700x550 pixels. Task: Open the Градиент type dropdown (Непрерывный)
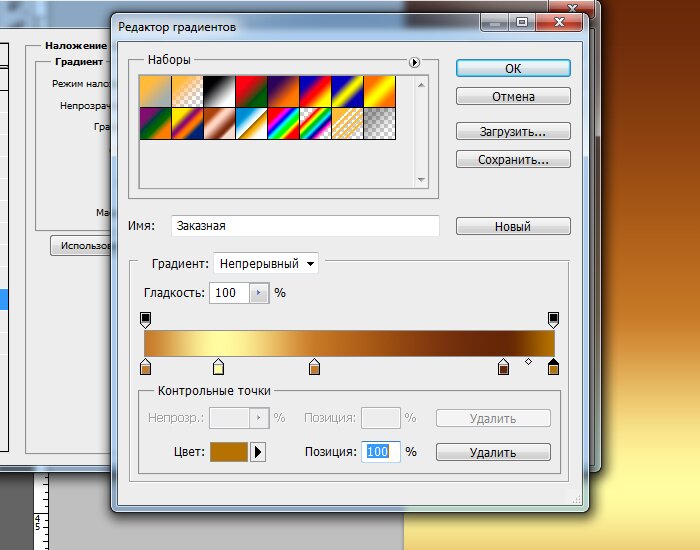click(x=266, y=264)
